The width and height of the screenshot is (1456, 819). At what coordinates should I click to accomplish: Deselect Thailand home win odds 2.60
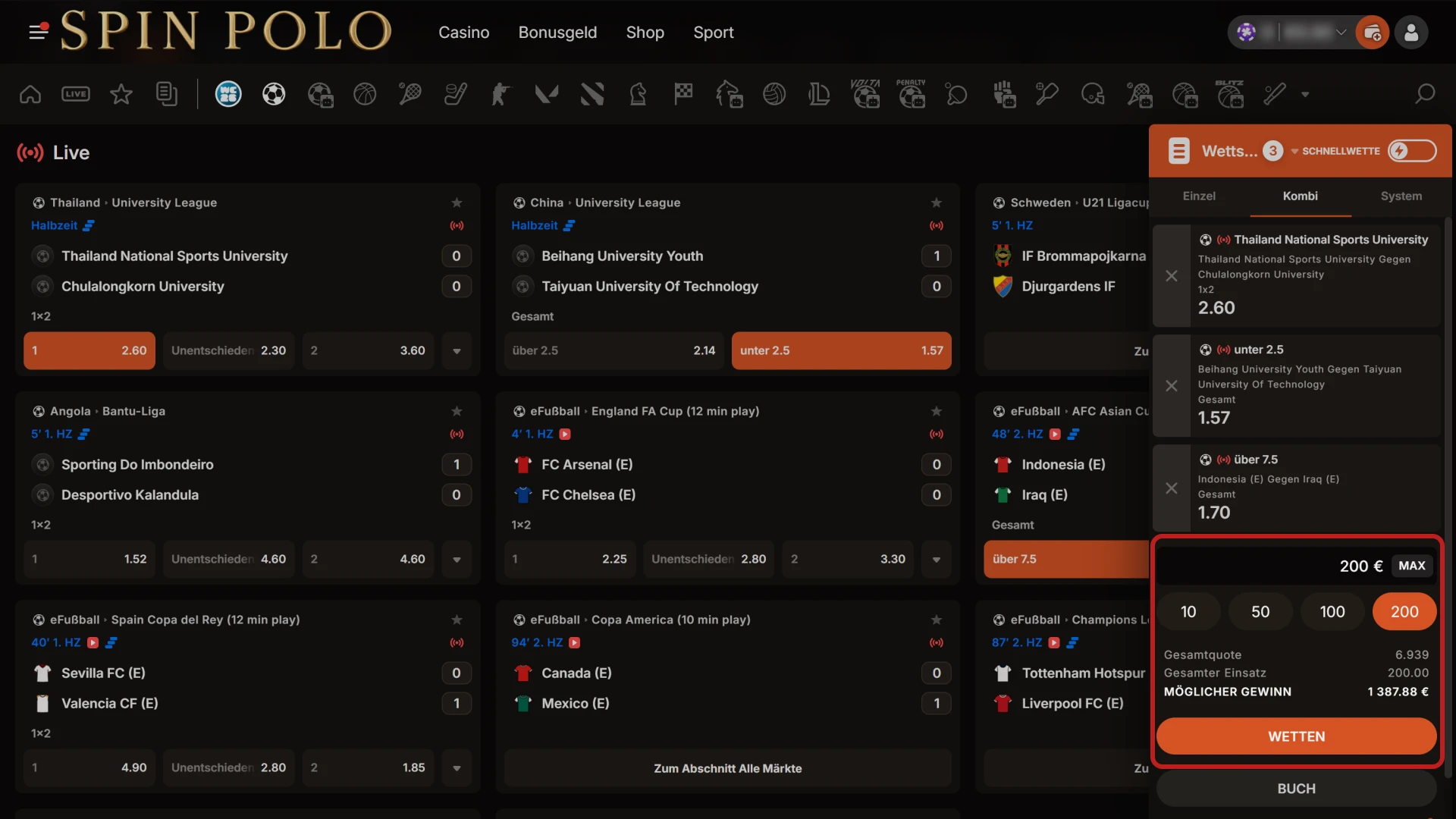point(89,350)
